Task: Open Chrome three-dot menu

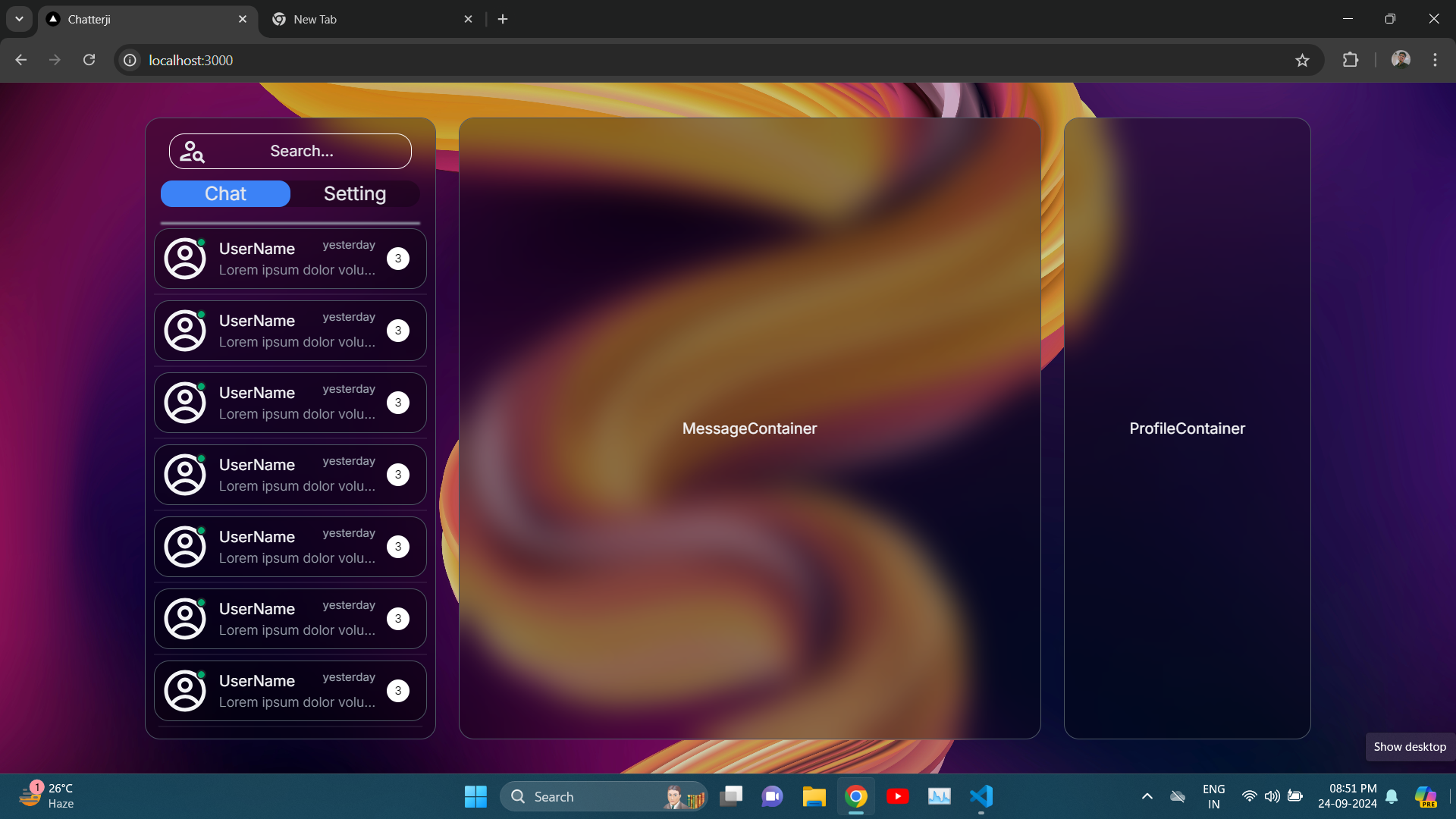Action: [1435, 60]
